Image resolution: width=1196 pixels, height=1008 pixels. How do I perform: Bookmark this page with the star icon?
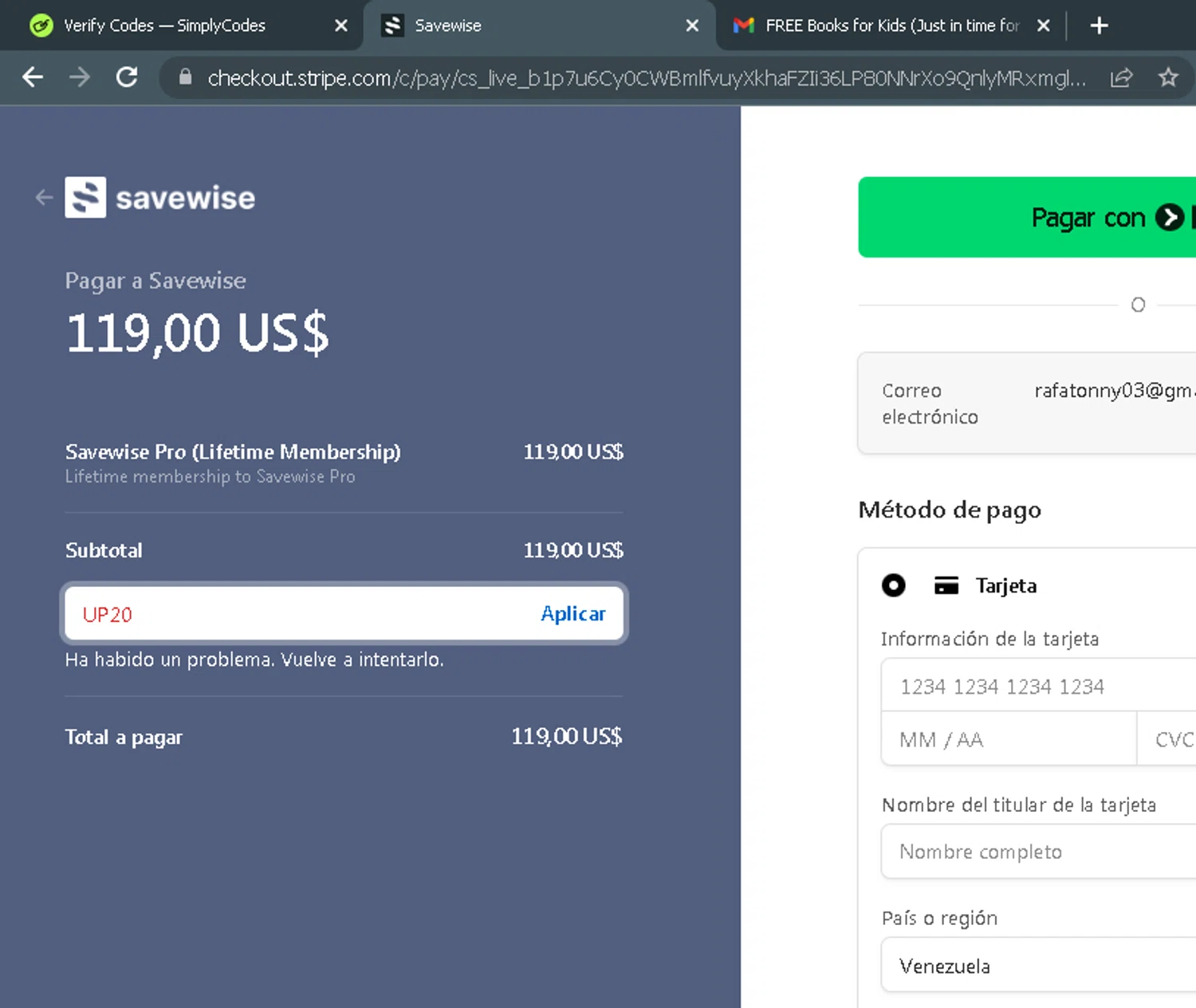point(1168,77)
